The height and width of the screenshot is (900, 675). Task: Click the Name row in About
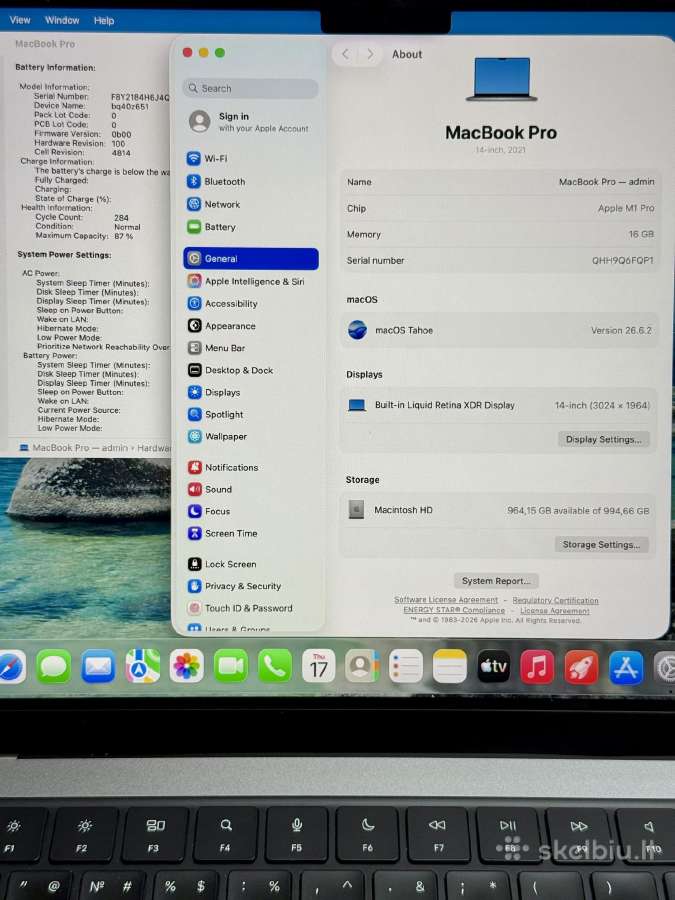click(x=500, y=182)
